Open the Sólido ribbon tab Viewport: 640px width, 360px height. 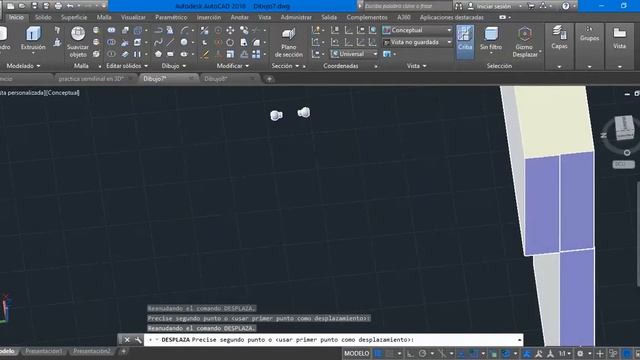click(x=43, y=17)
